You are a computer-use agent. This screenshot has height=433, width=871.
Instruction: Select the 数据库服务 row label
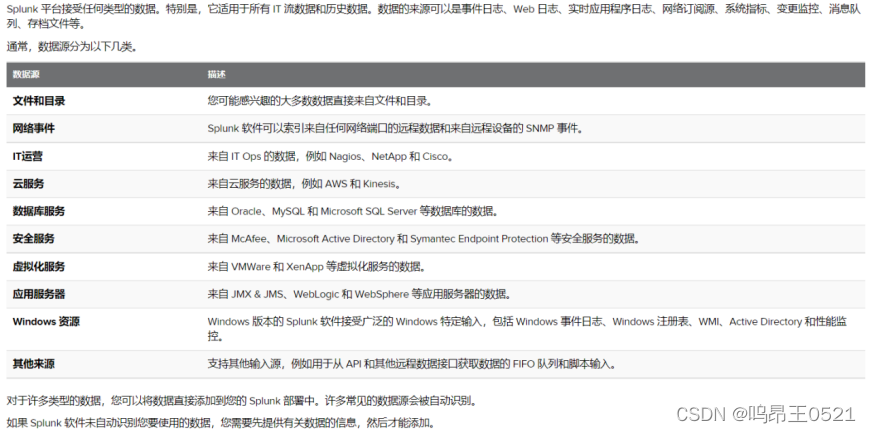point(39,211)
